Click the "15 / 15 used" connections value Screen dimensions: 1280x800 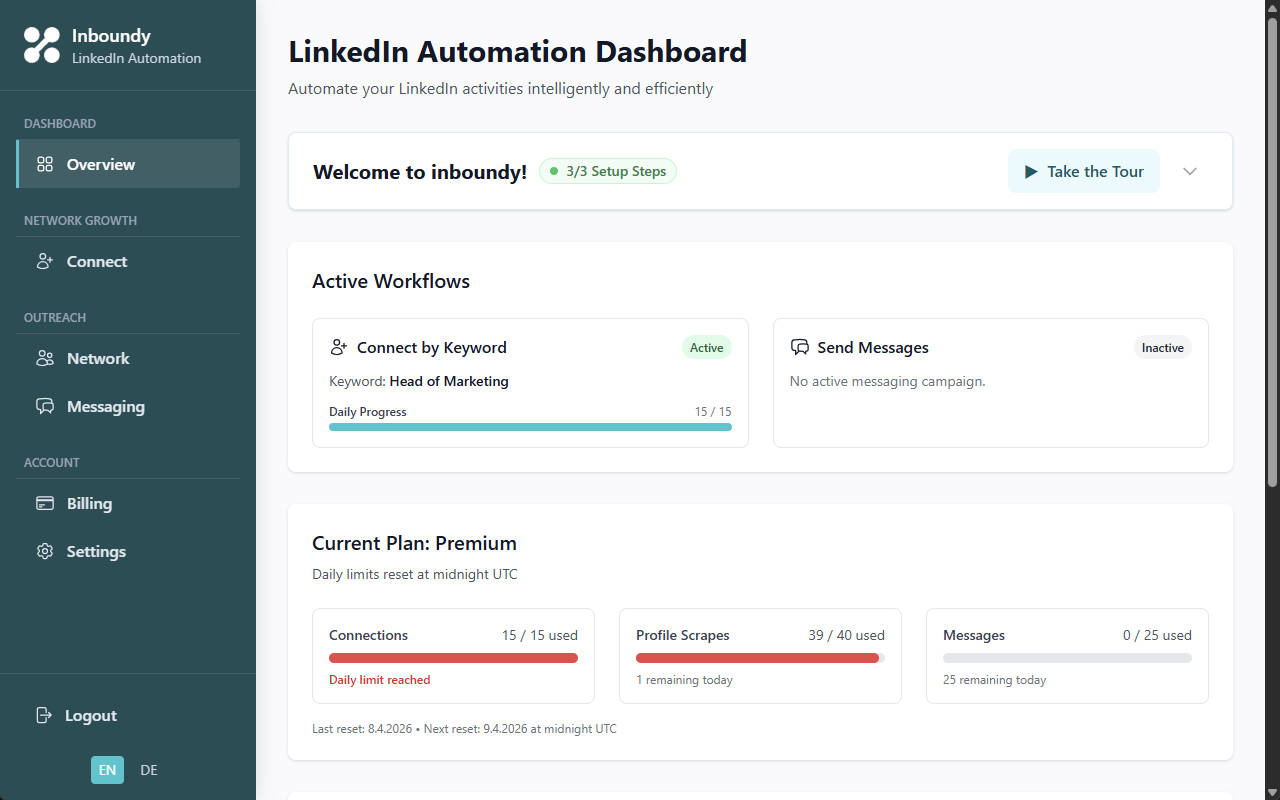tap(540, 635)
